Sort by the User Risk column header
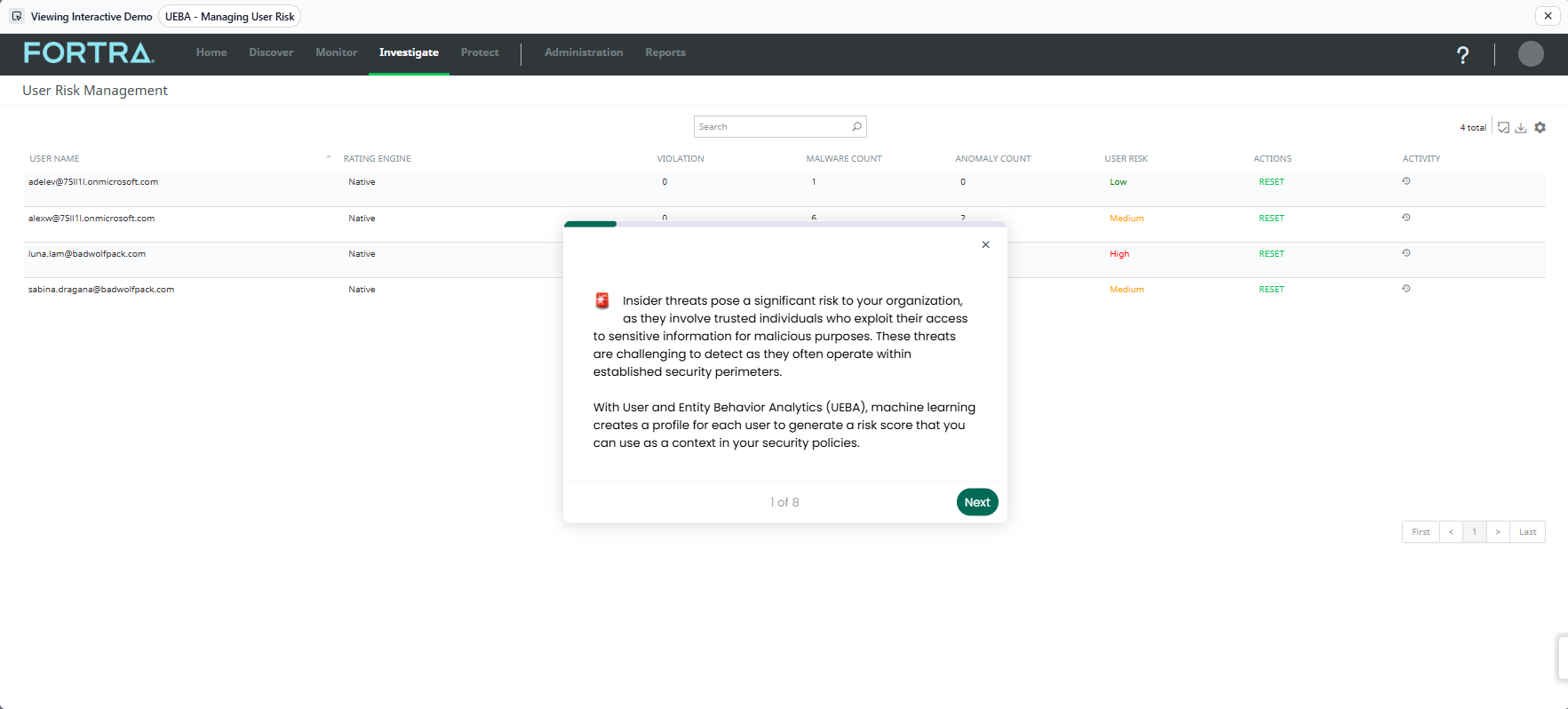This screenshot has width=1568, height=709. [1126, 159]
